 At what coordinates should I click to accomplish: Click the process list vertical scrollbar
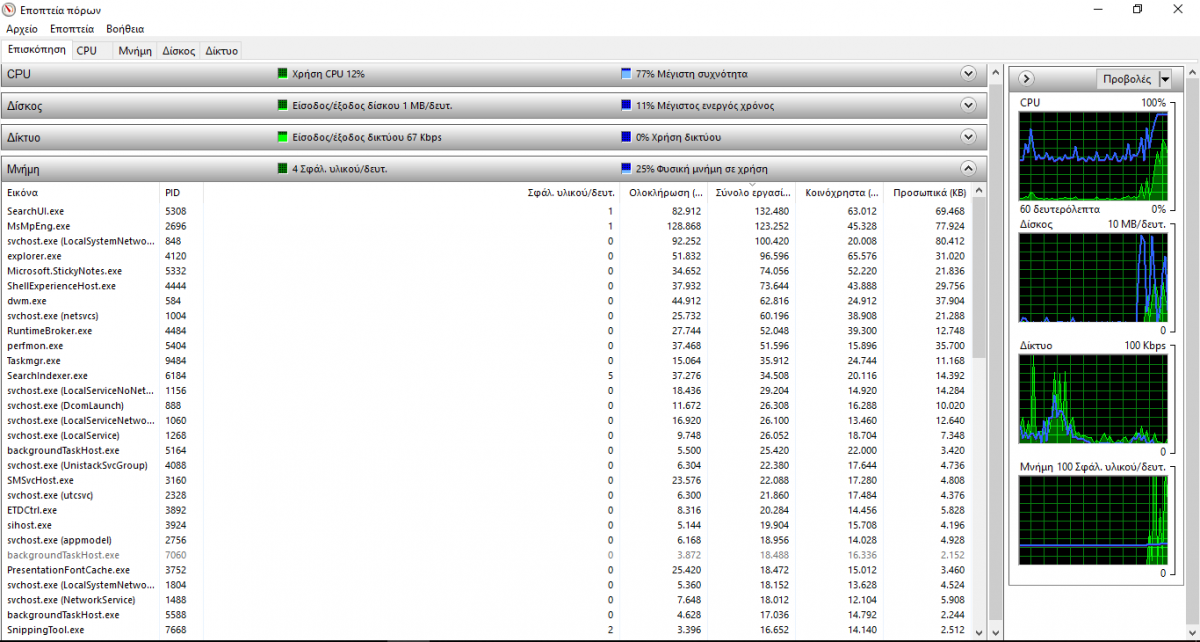tap(980, 410)
